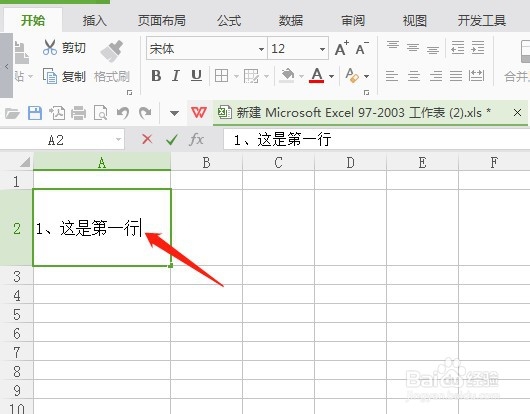Align text to vertical middle
The image size is (530, 414).
[413, 47]
